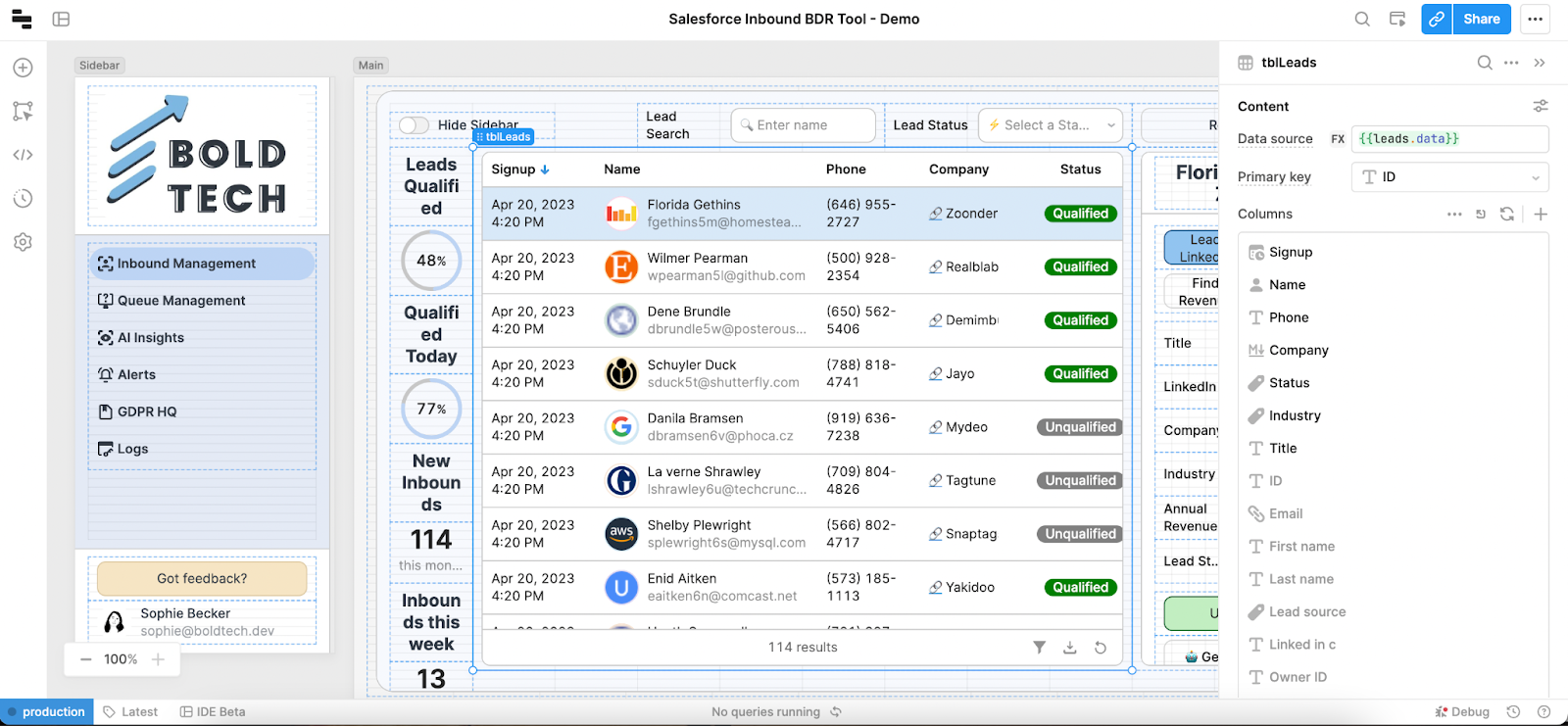Open AI Insights in sidebar

(x=203, y=338)
